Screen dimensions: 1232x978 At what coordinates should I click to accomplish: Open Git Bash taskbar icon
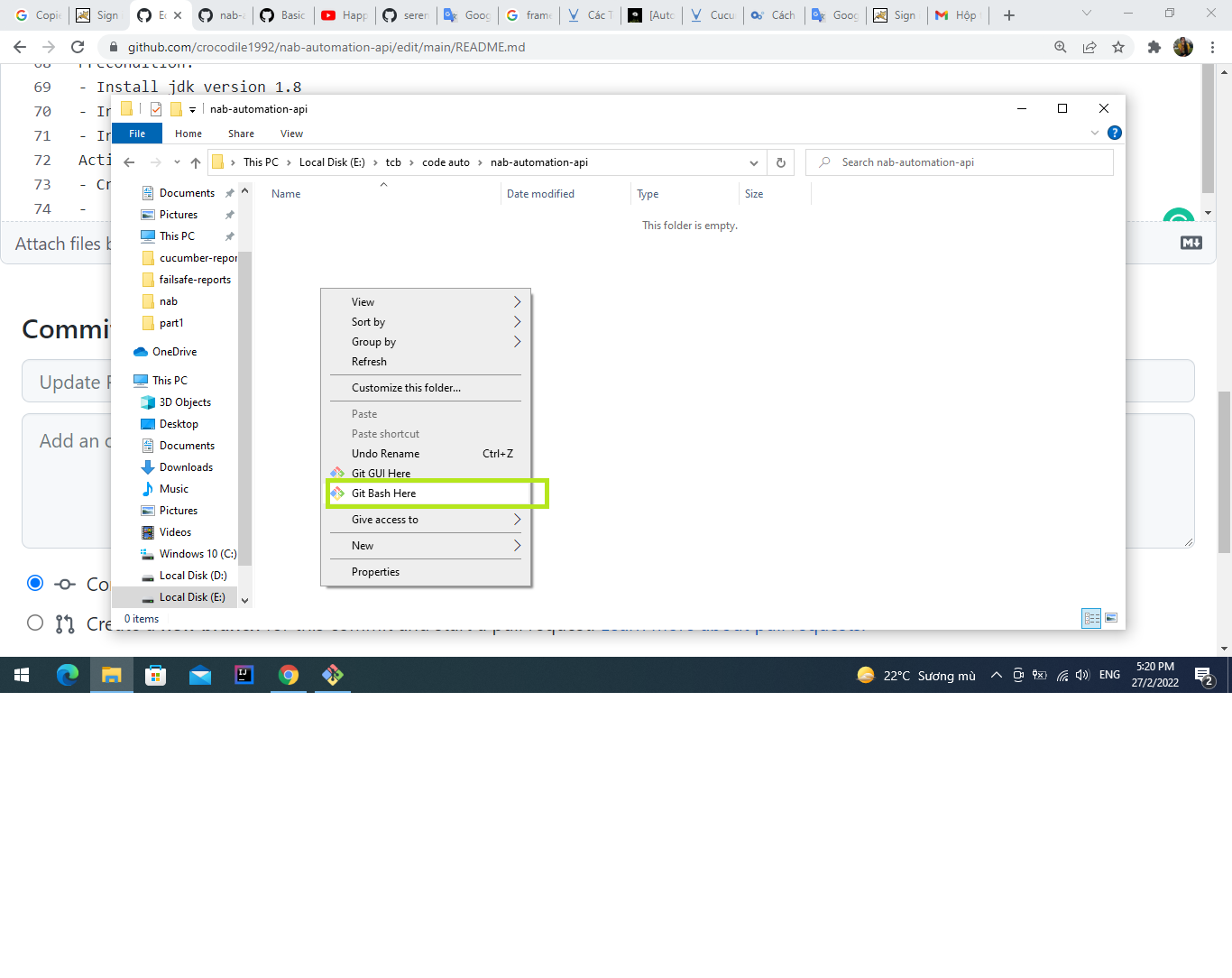coord(333,675)
